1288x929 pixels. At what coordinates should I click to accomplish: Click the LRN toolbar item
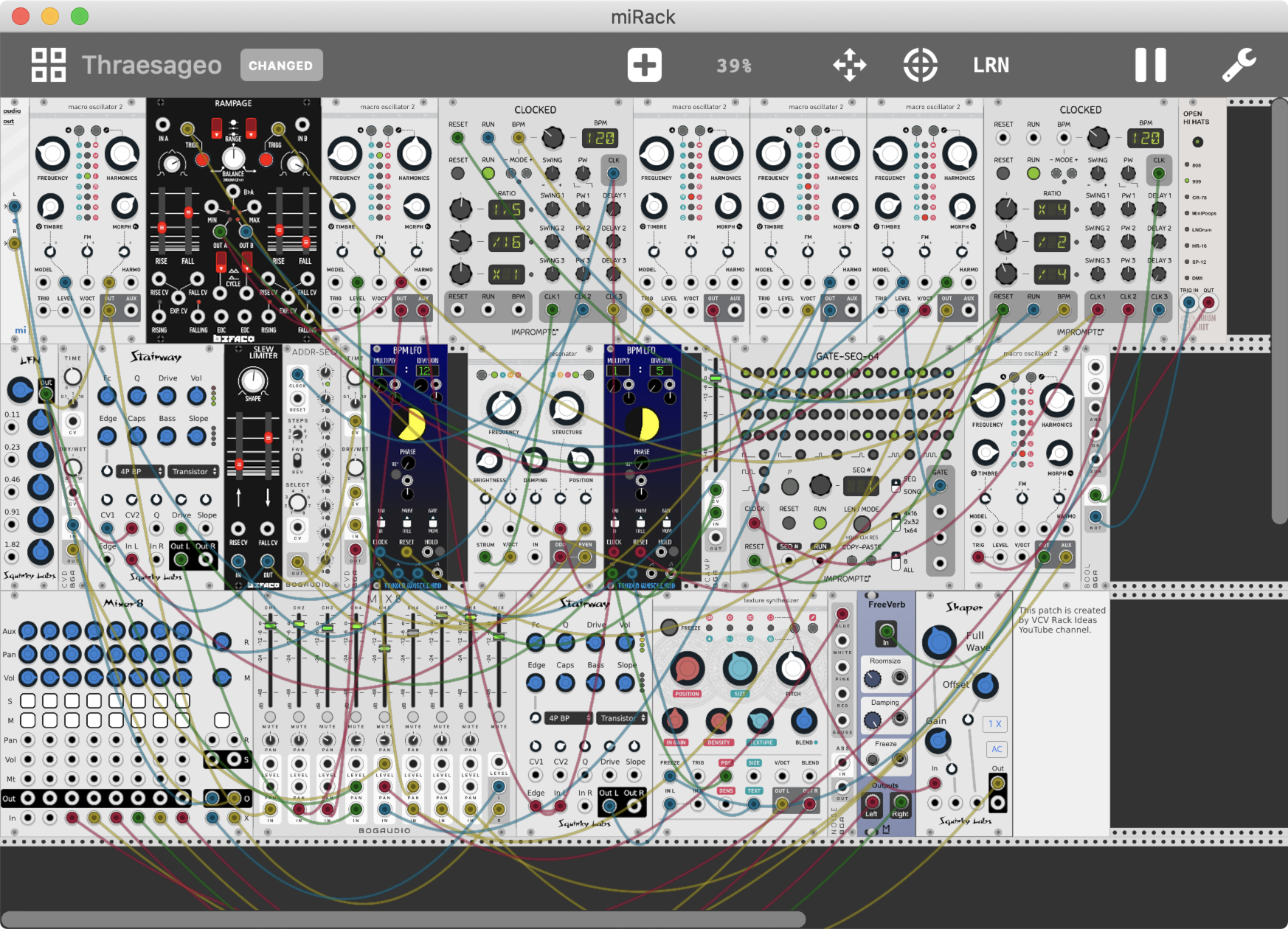991,65
